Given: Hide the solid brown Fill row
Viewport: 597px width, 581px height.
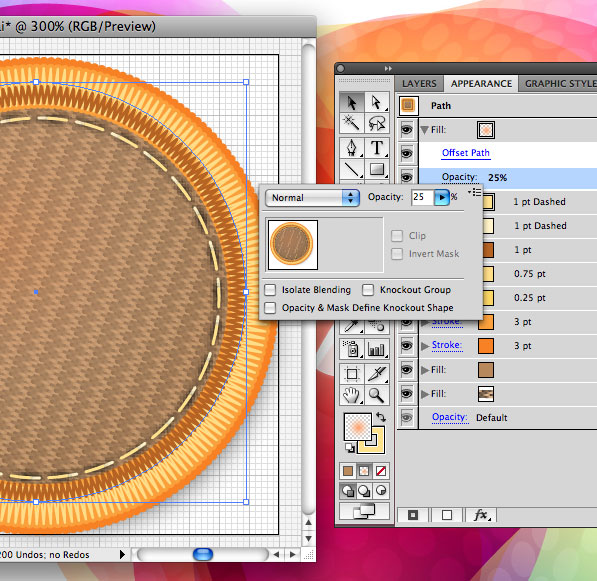Looking at the screenshot, I should coord(407,370).
